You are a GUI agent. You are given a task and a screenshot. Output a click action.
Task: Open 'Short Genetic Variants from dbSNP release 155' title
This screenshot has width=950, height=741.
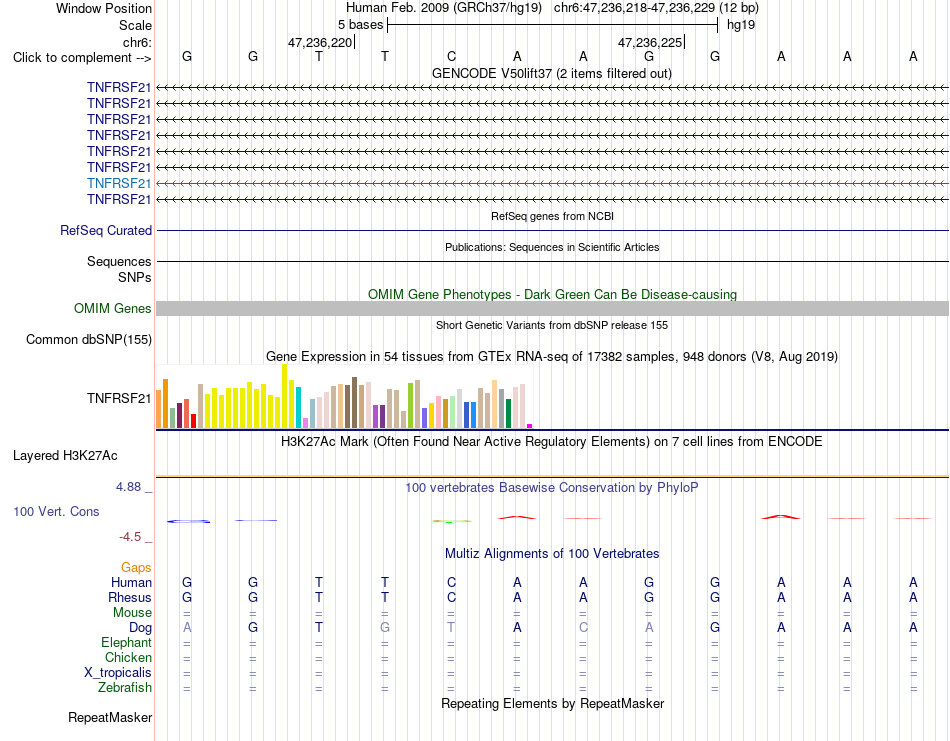552,325
